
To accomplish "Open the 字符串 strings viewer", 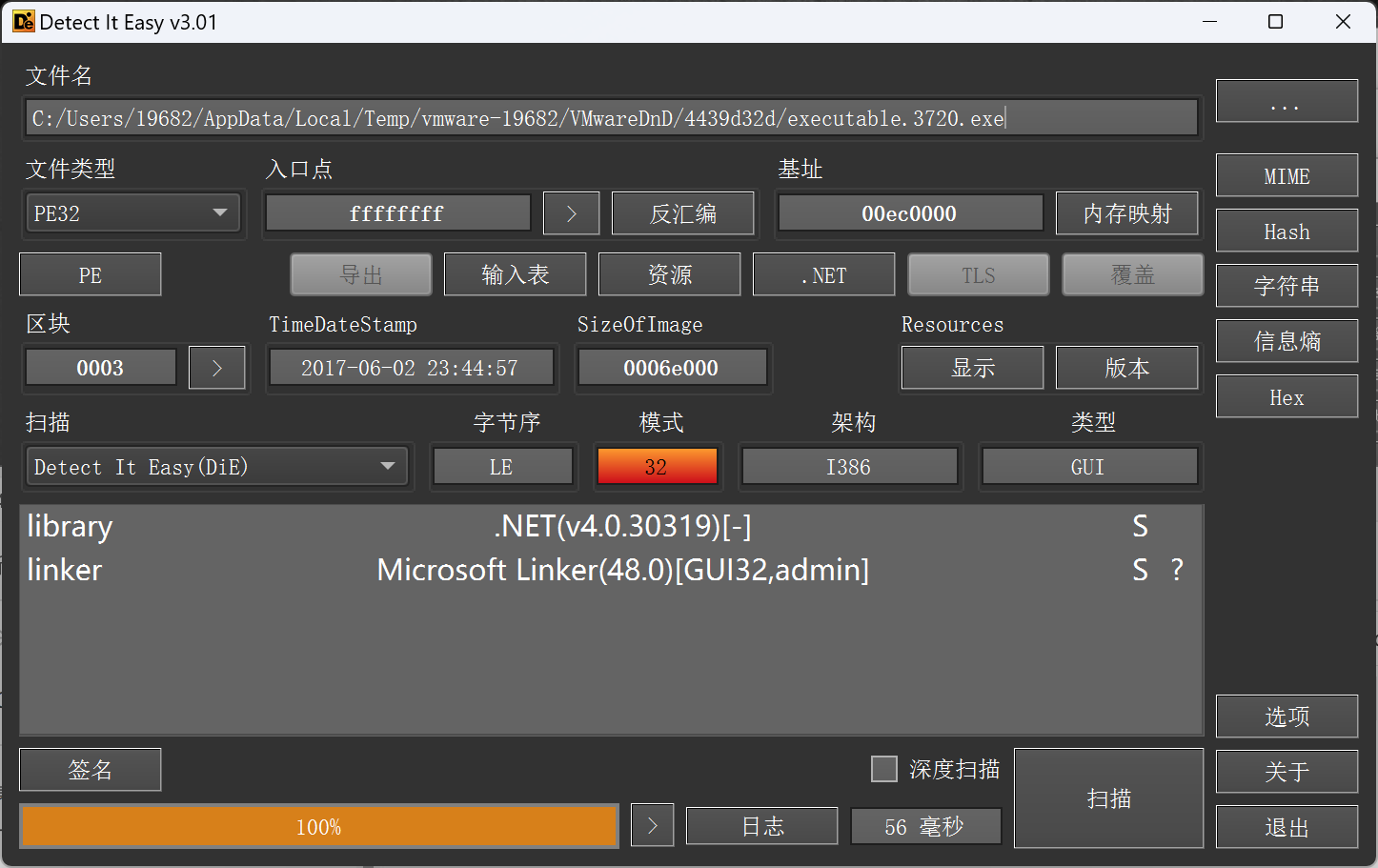I will point(1287,286).
